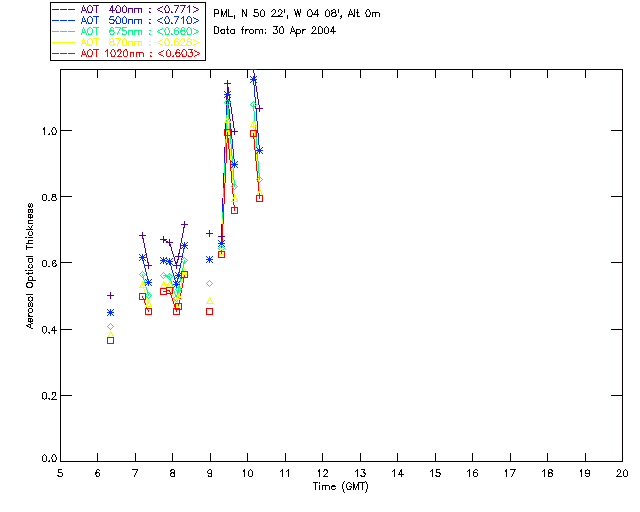Click the purple plus marker near 6.3 GMT
Viewport: 640px width, 512px height.
point(110,295)
